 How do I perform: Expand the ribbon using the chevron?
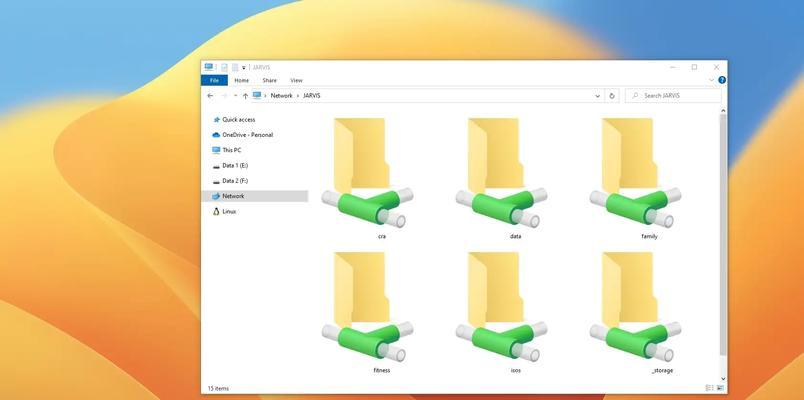click(711, 80)
